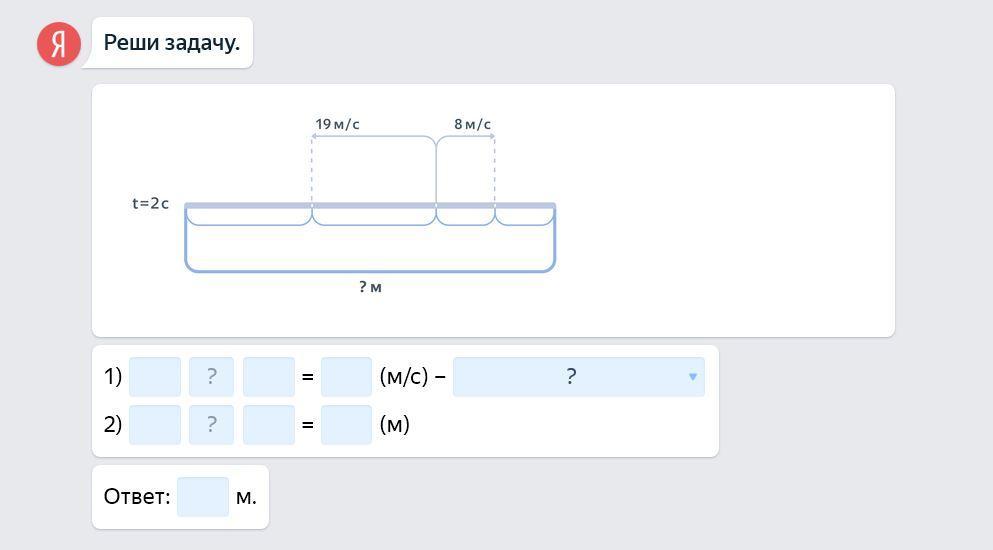Click second operand field in step 2

coord(269,425)
